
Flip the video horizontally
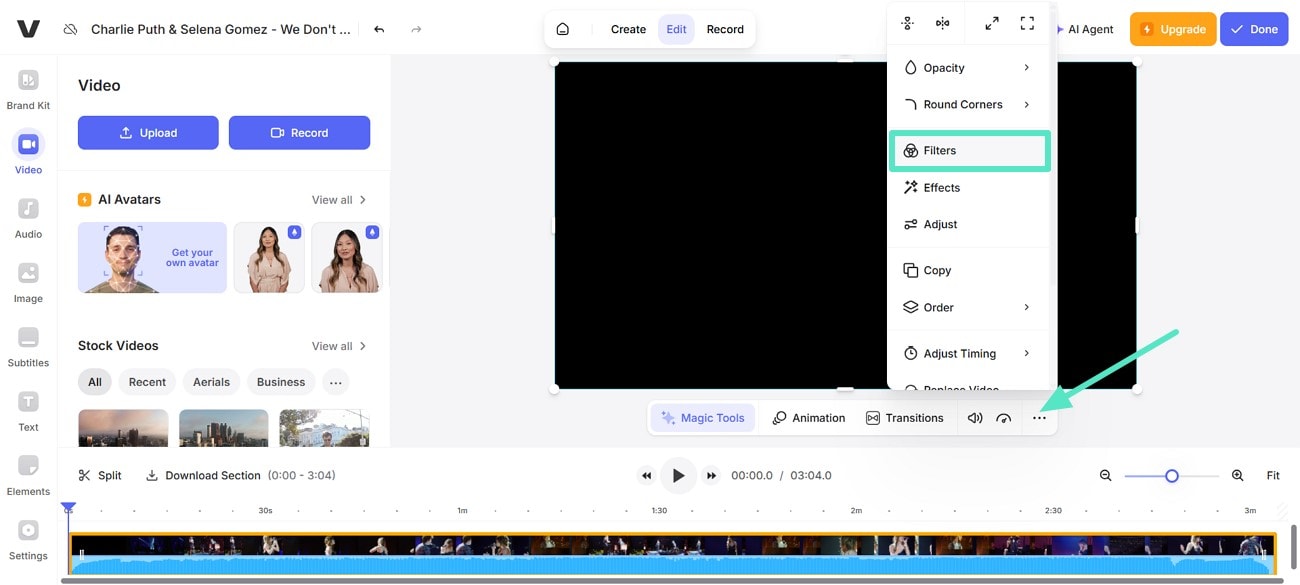(942, 23)
